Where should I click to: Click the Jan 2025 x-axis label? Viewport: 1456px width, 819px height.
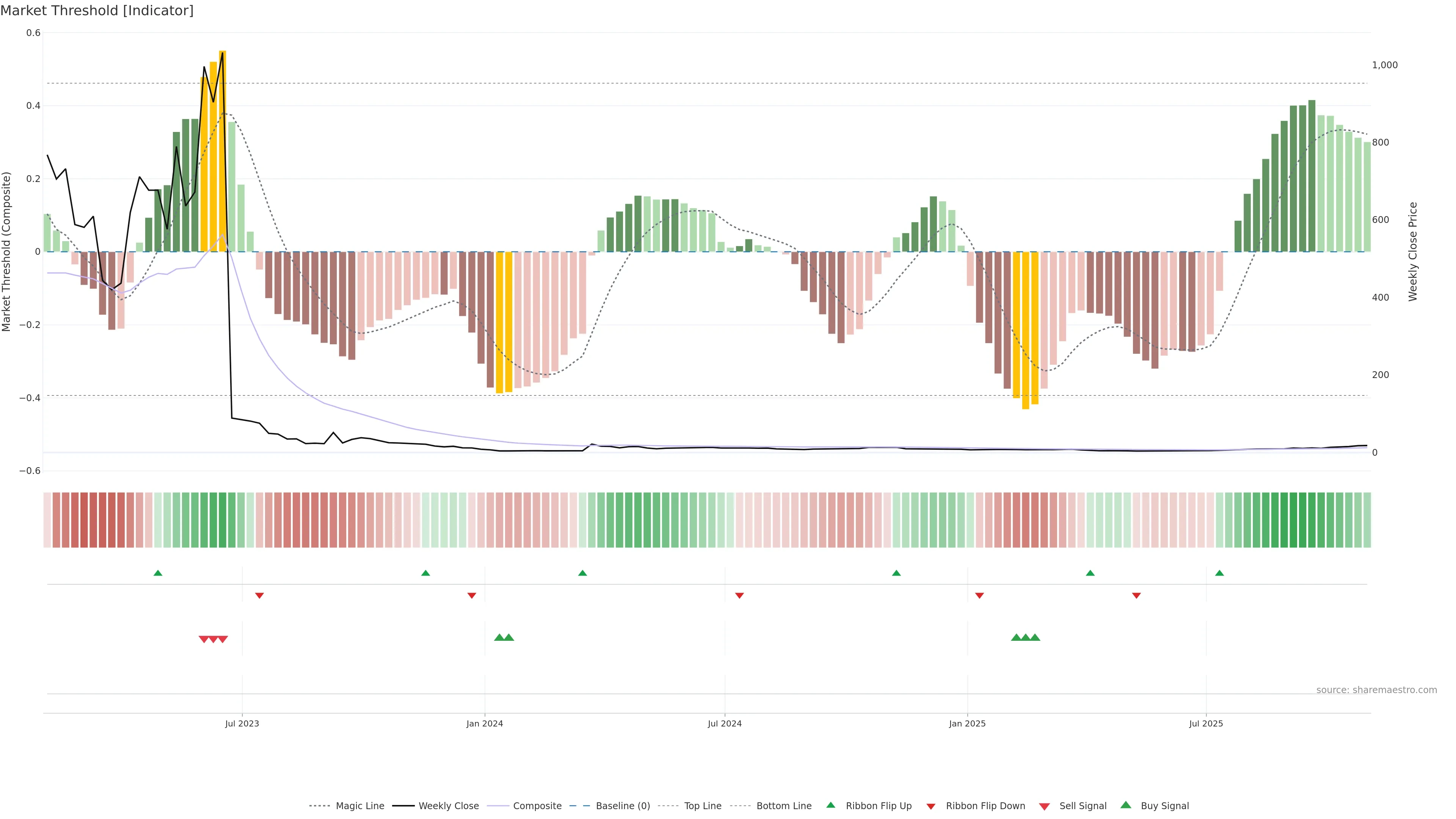point(967,723)
